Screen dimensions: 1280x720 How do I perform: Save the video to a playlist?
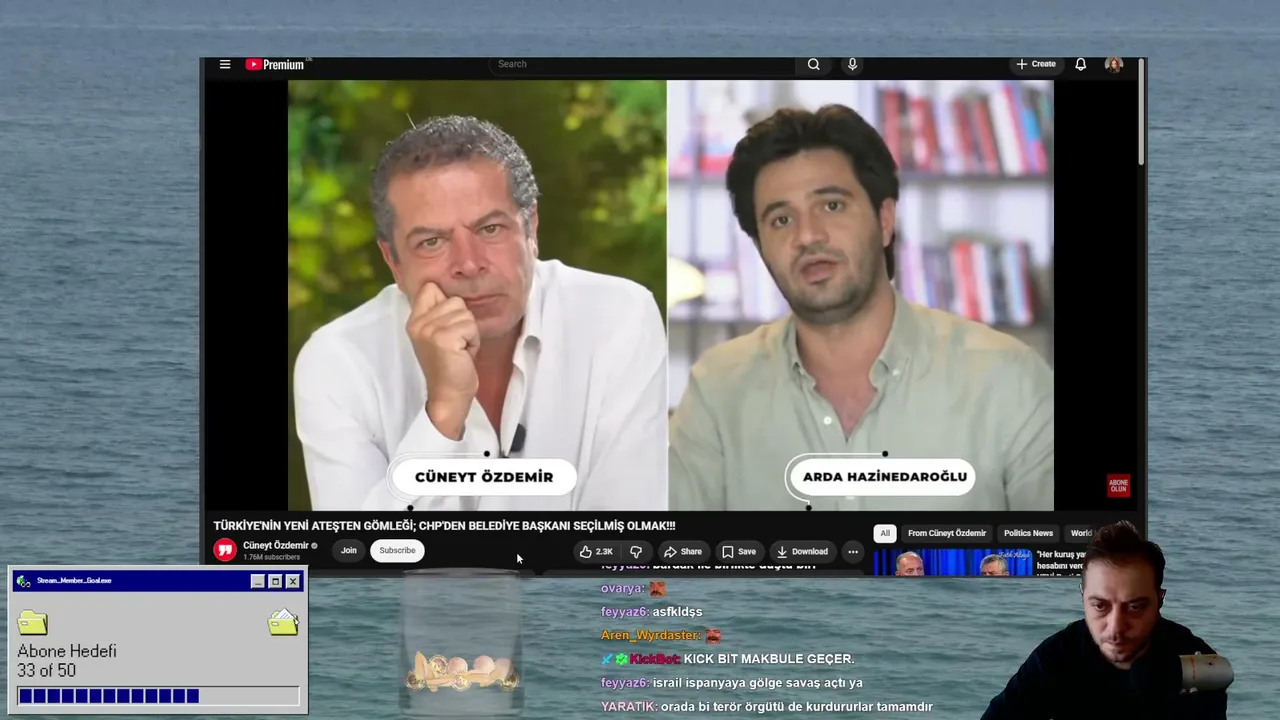[739, 551]
